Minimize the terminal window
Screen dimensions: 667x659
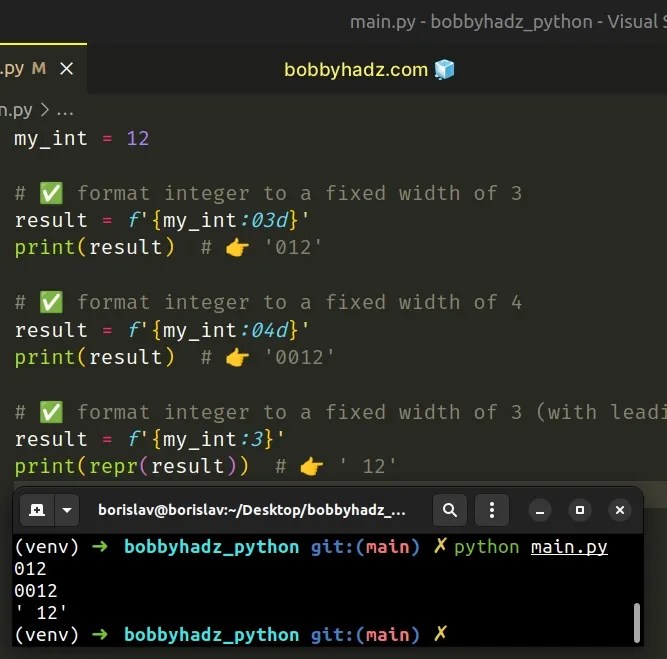(x=540, y=510)
